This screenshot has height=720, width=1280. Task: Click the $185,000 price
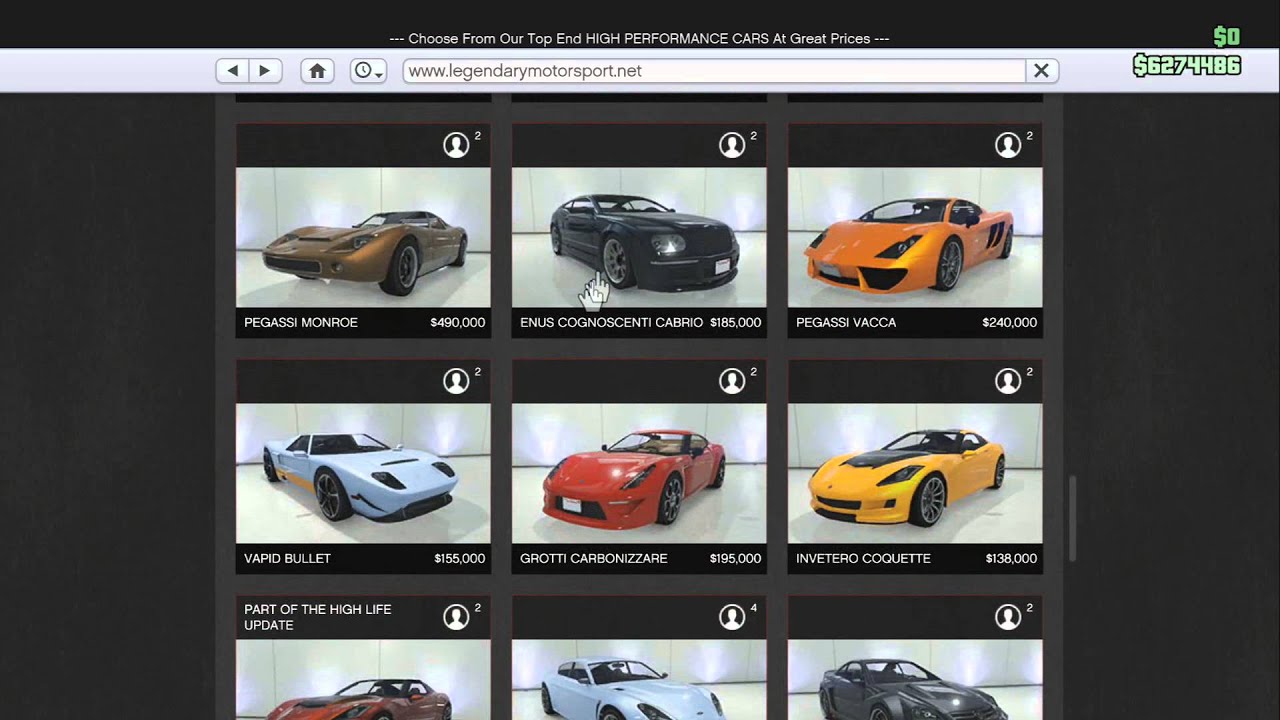point(736,323)
